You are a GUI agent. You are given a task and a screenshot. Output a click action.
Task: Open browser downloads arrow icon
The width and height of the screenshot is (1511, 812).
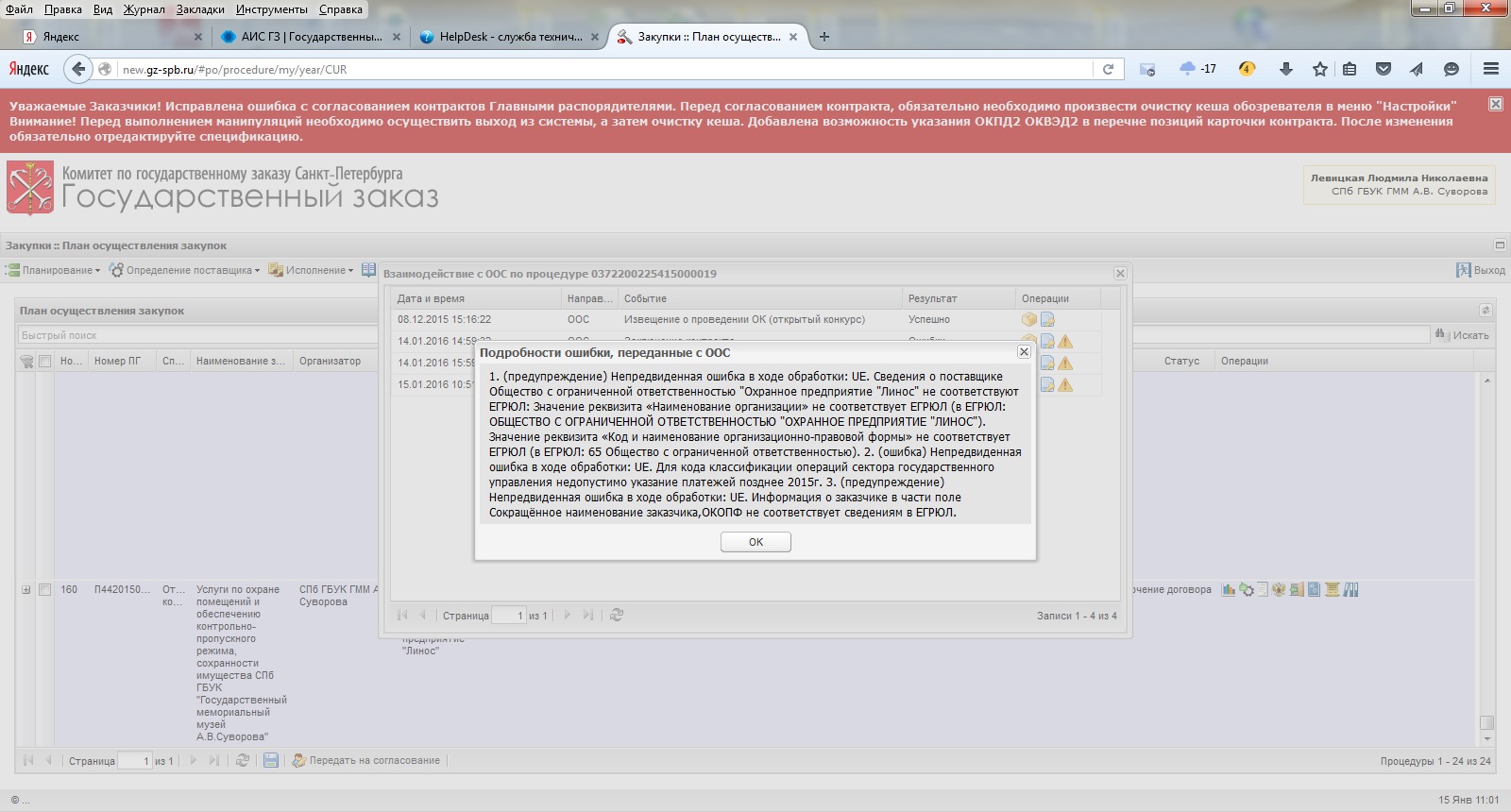1285,69
